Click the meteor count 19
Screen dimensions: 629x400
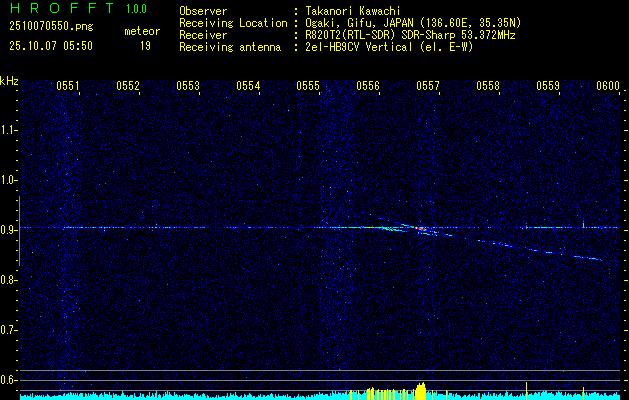tap(145, 46)
